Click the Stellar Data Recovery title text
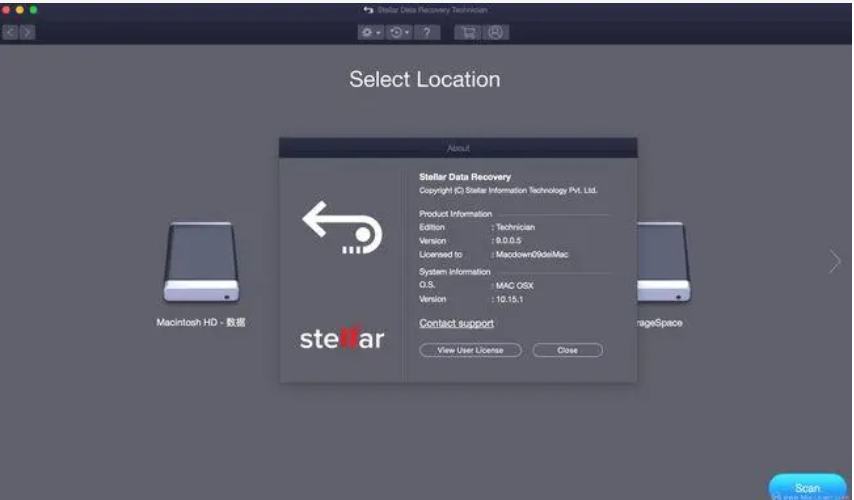 (465, 177)
